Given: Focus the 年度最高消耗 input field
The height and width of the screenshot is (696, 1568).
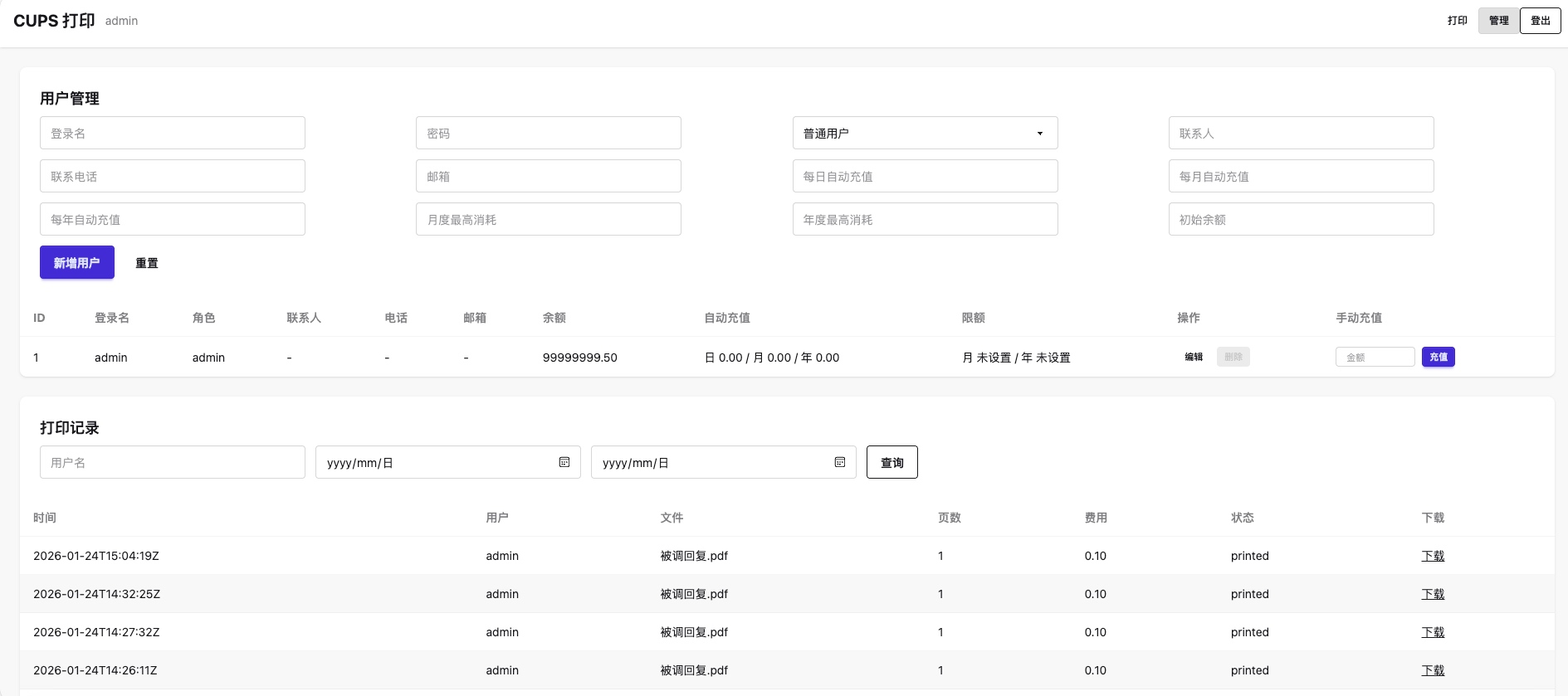Looking at the screenshot, I should pyautogui.click(x=925, y=219).
